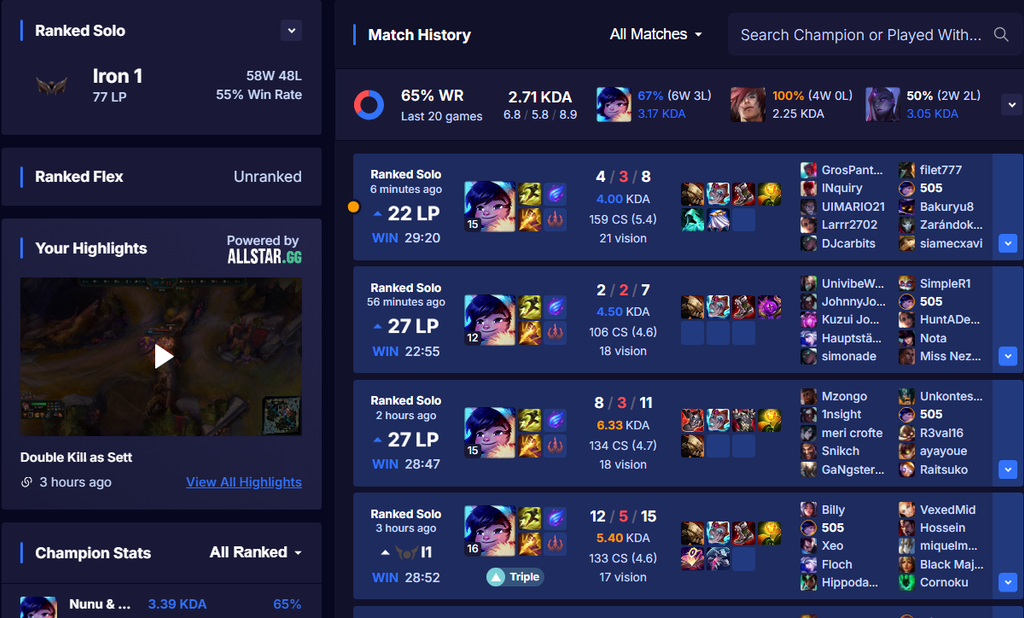Click the Triple kill badge

pyautogui.click(x=515, y=577)
